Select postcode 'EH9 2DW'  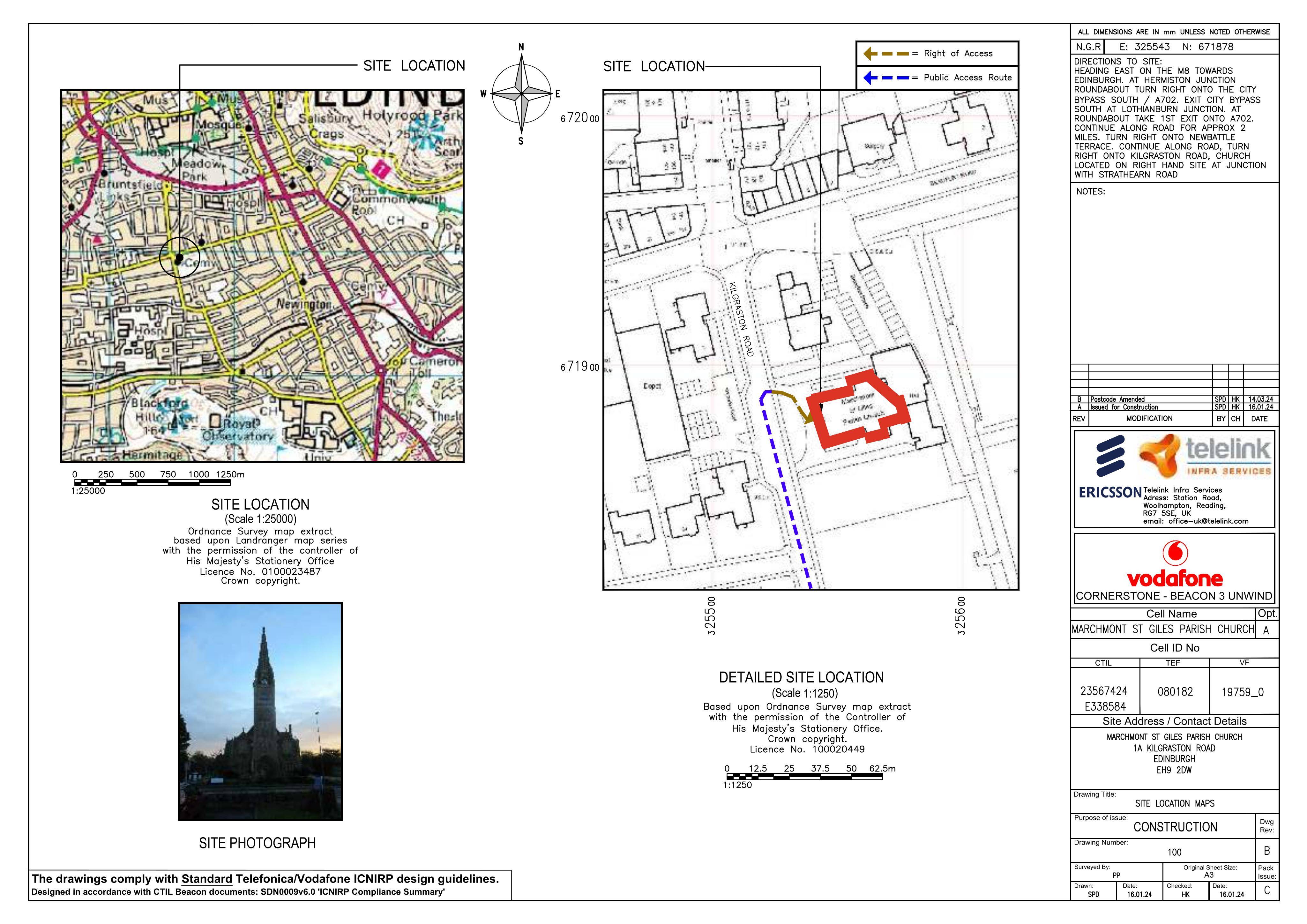[x=1174, y=770]
